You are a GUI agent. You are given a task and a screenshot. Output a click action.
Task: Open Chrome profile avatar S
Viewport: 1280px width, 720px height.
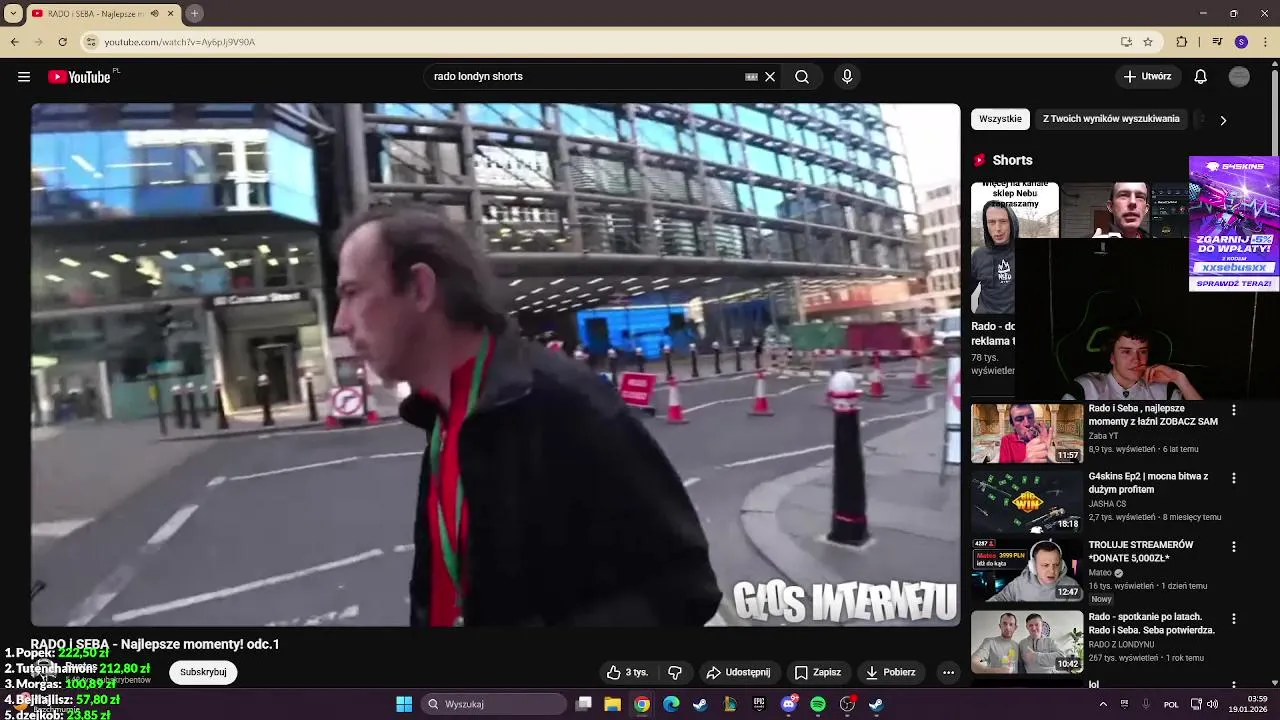[x=1241, y=42]
